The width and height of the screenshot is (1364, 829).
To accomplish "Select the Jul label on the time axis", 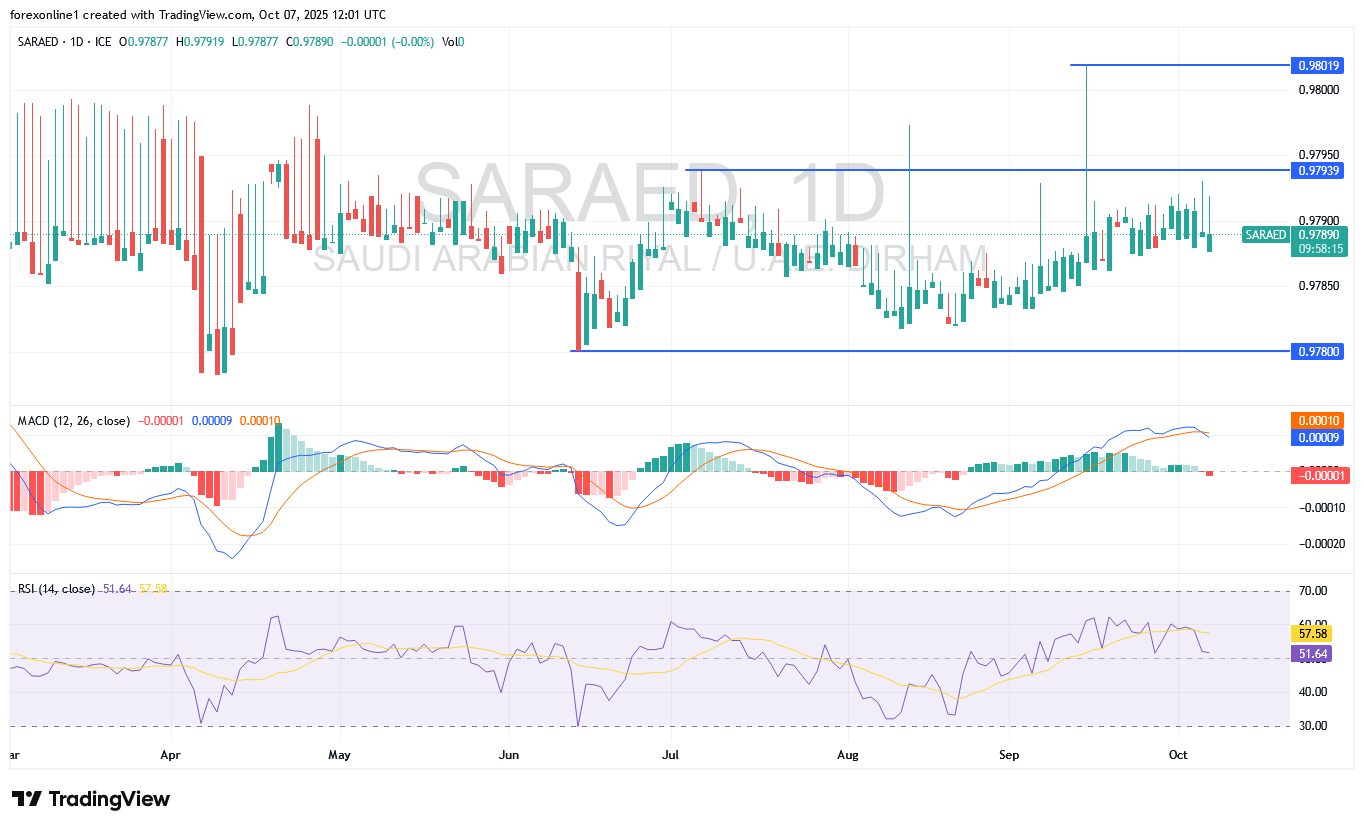I will (670, 755).
